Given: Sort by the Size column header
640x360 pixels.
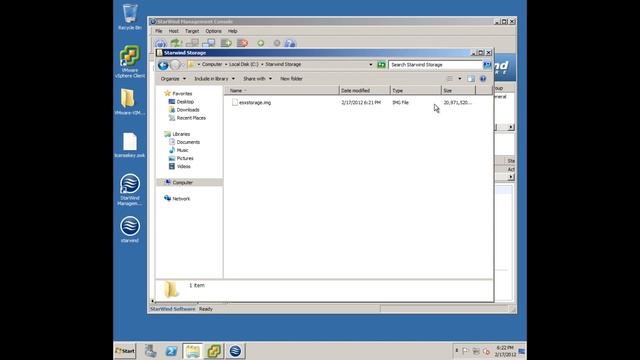Looking at the screenshot, I should point(458,91).
